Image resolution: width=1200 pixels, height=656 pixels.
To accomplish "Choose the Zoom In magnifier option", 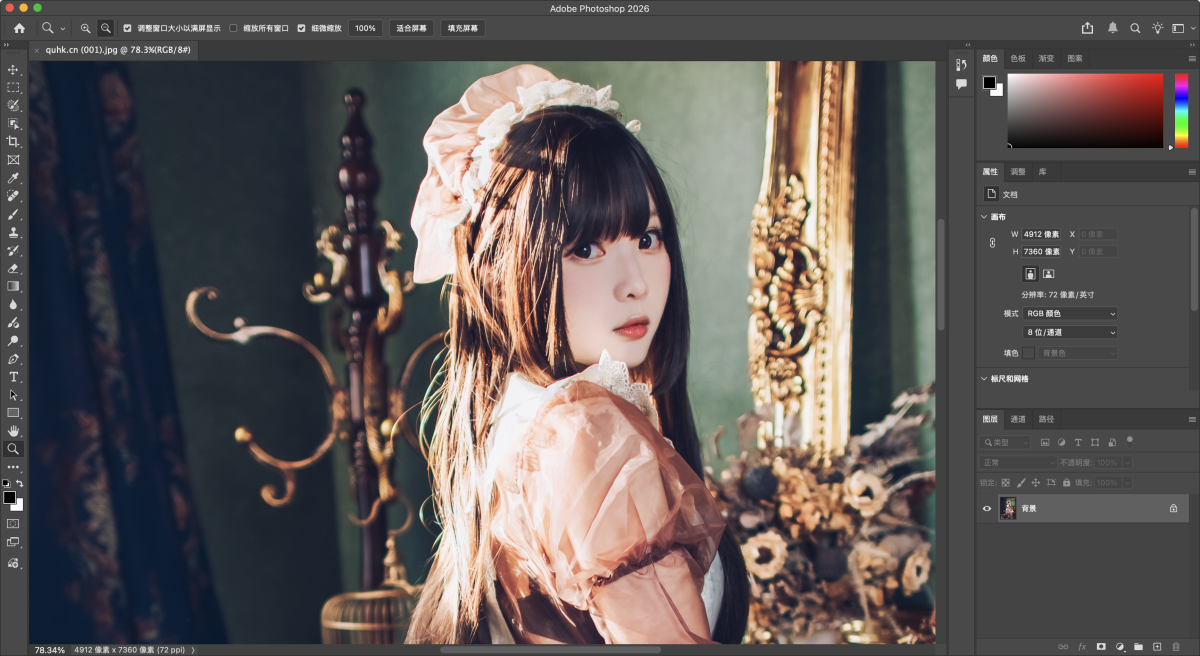I will tap(86, 28).
